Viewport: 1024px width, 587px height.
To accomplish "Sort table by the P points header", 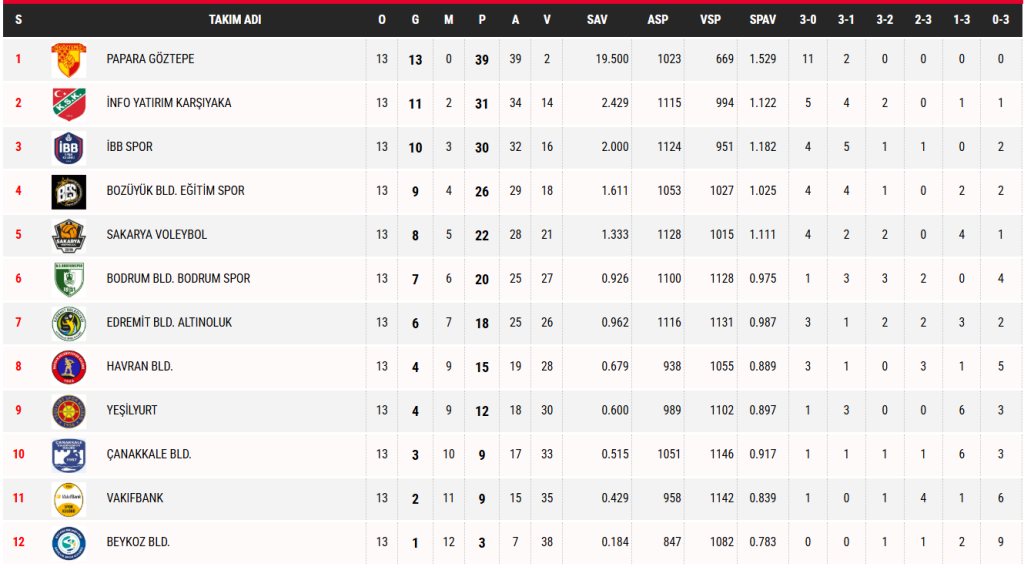I will coord(482,20).
